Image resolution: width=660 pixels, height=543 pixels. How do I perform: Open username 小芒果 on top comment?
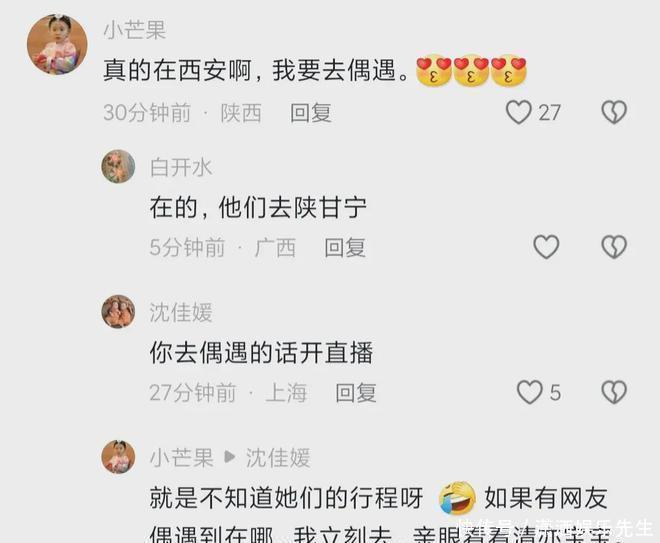click(x=135, y=30)
